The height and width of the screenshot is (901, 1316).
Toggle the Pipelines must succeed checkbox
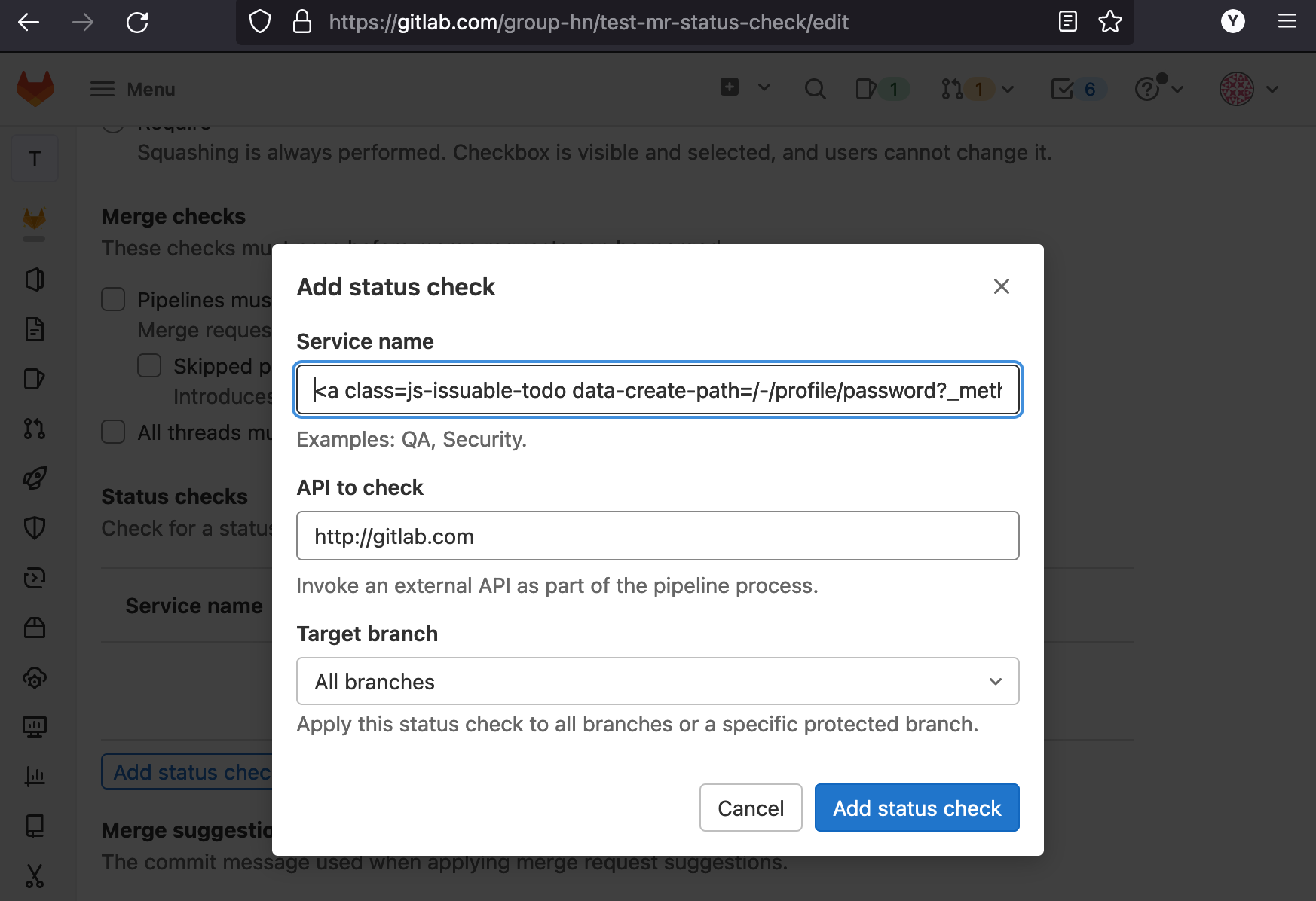coord(113,299)
